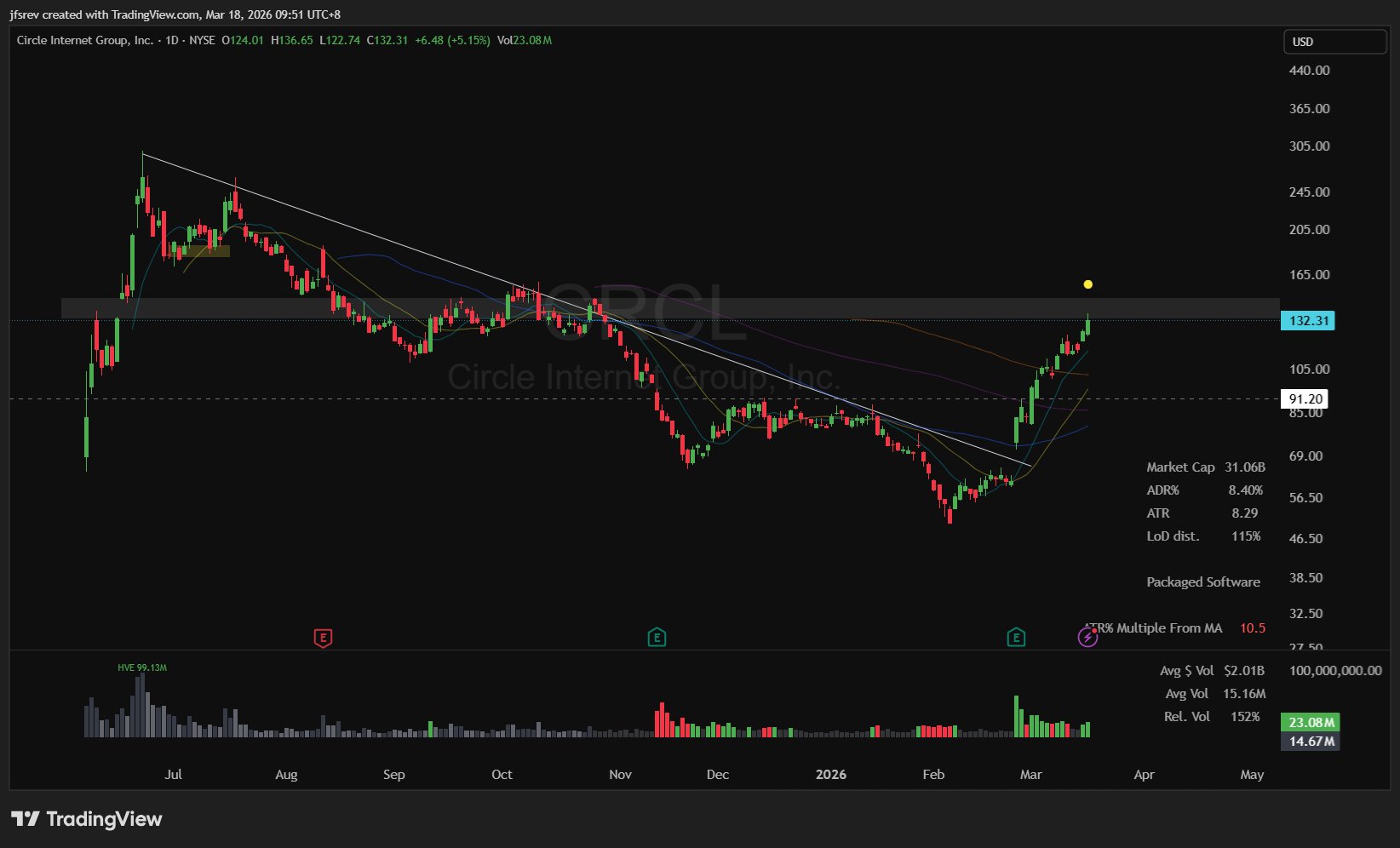This screenshot has width=1400, height=848.
Task: Click the Market Cap 31.06B value
Action: [1245, 467]
